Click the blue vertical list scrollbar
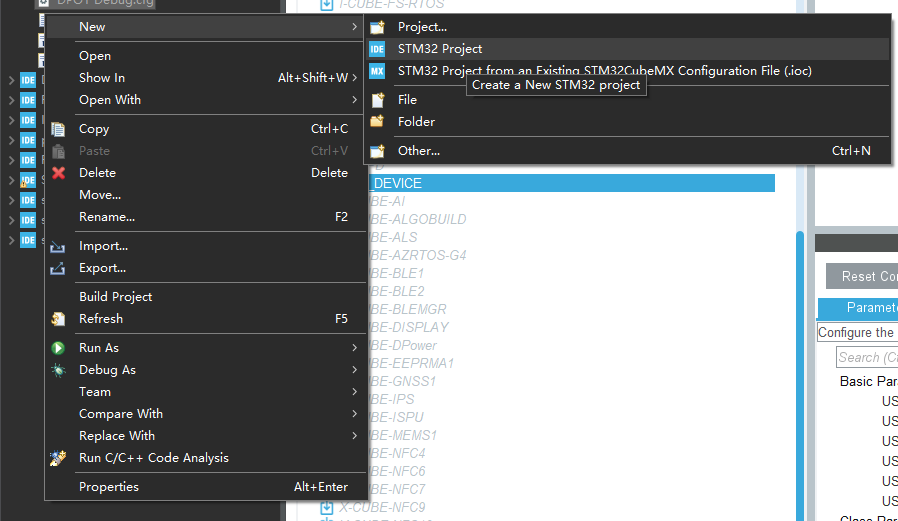Image resolution: width=898 pixels, height=521 pixels. click(x=799, y=370)
